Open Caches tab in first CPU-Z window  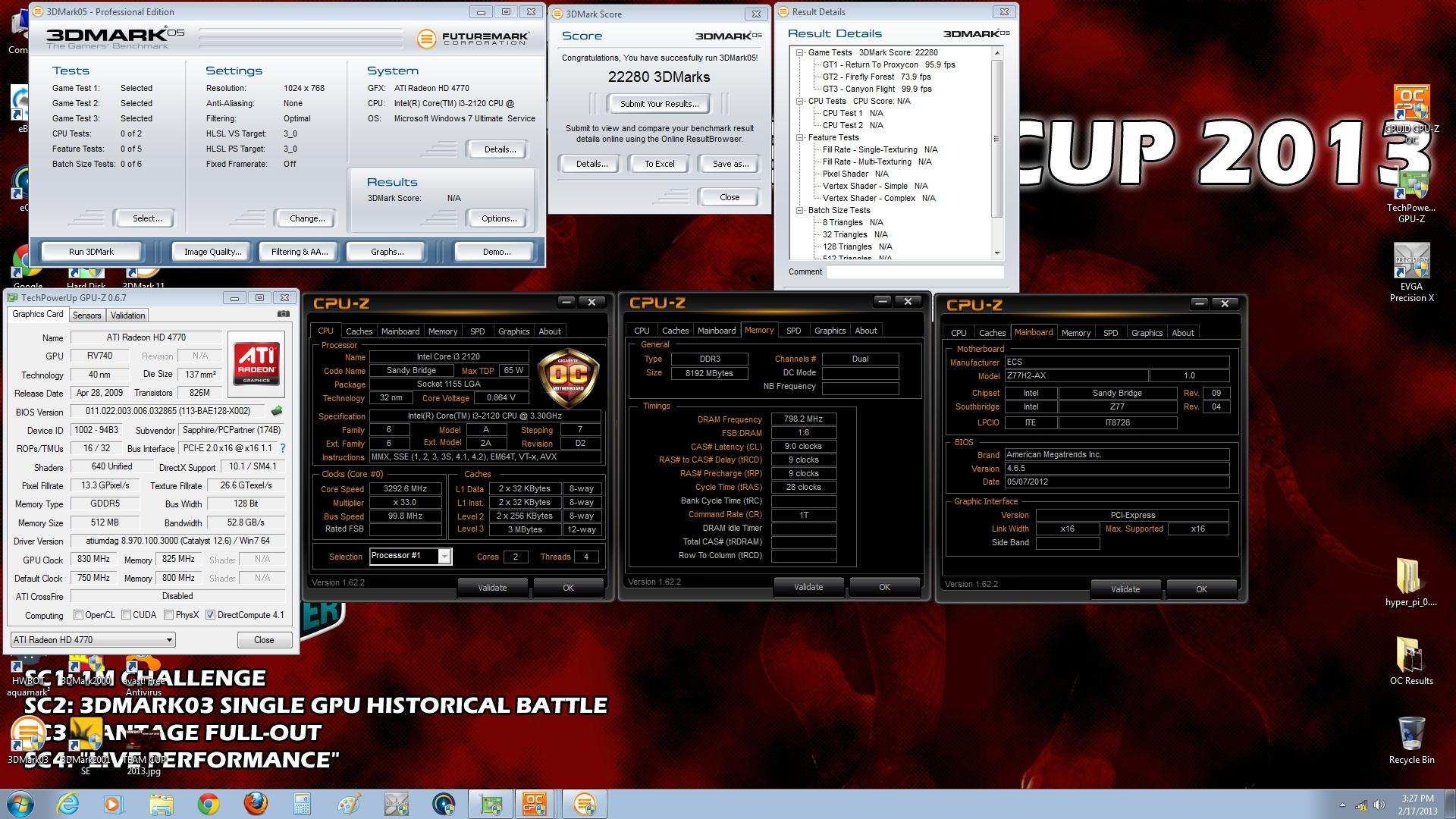tap(359, 331)
